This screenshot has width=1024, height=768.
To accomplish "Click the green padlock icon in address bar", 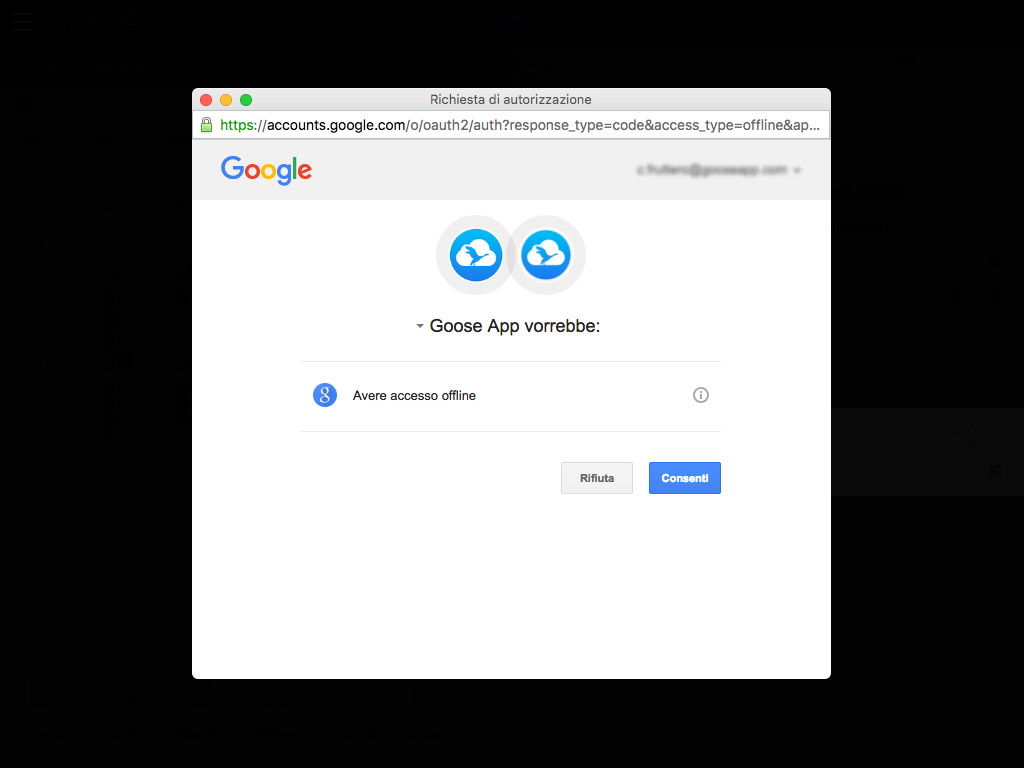I will pos(206,125).
